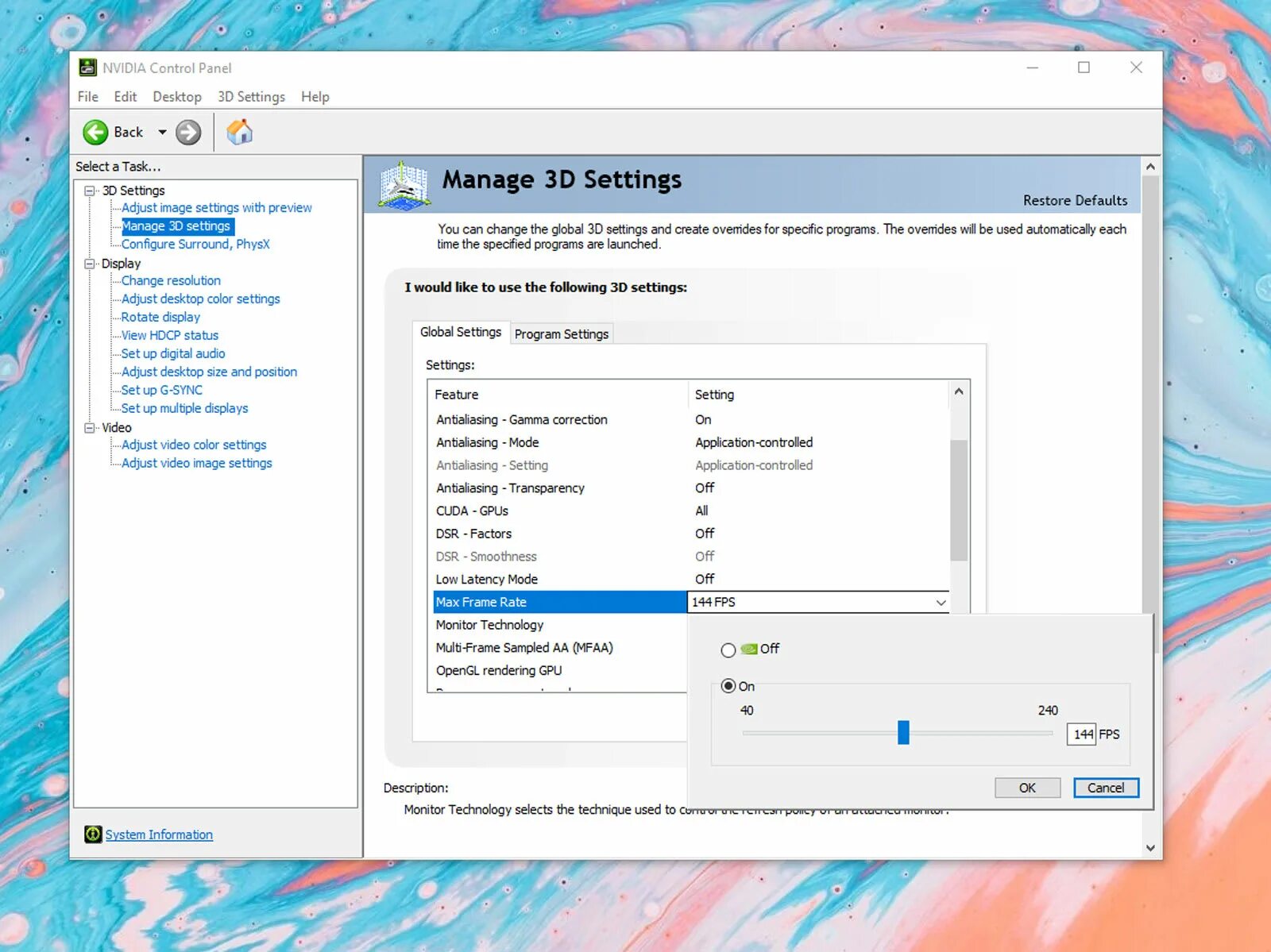Open the Edit menu
Screen dimensions: 1271x952
coord(125,96)
